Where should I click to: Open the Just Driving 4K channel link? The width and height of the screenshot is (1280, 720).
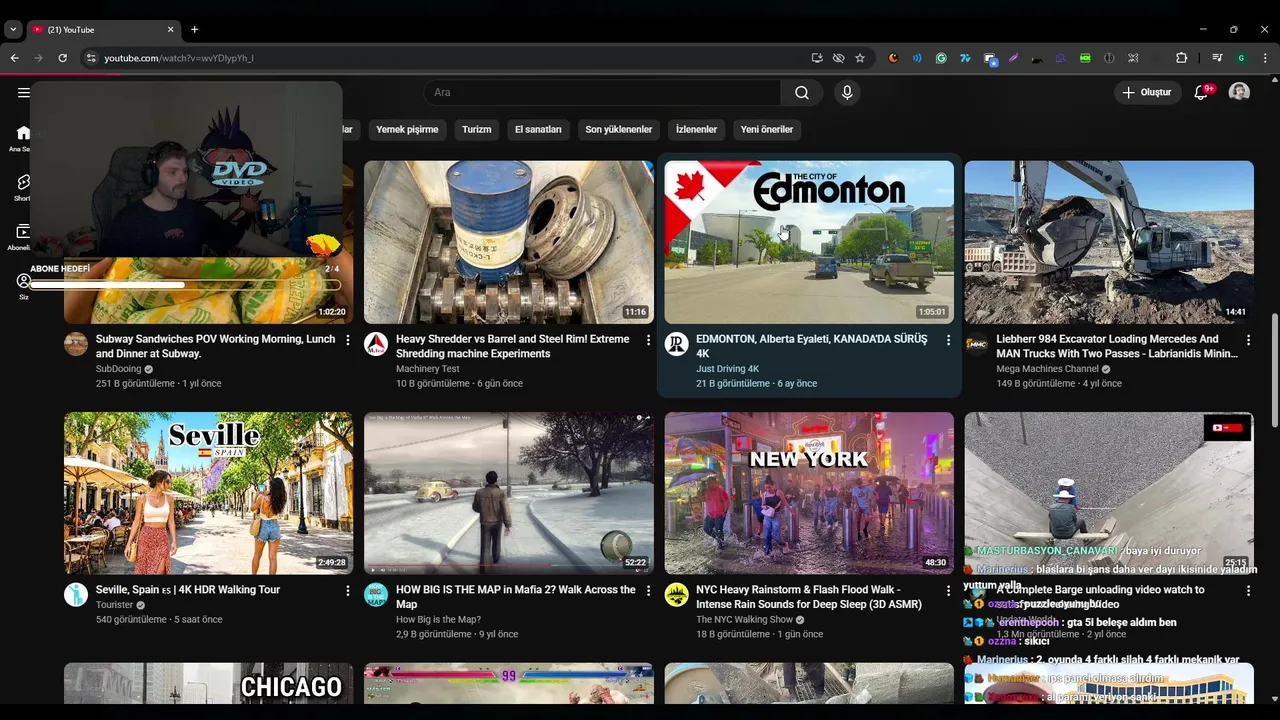click(x=727, y=369)
